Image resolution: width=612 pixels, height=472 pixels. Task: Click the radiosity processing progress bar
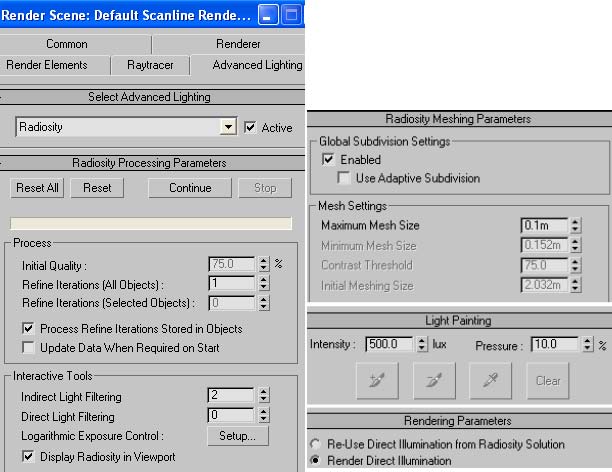point(151,223)
